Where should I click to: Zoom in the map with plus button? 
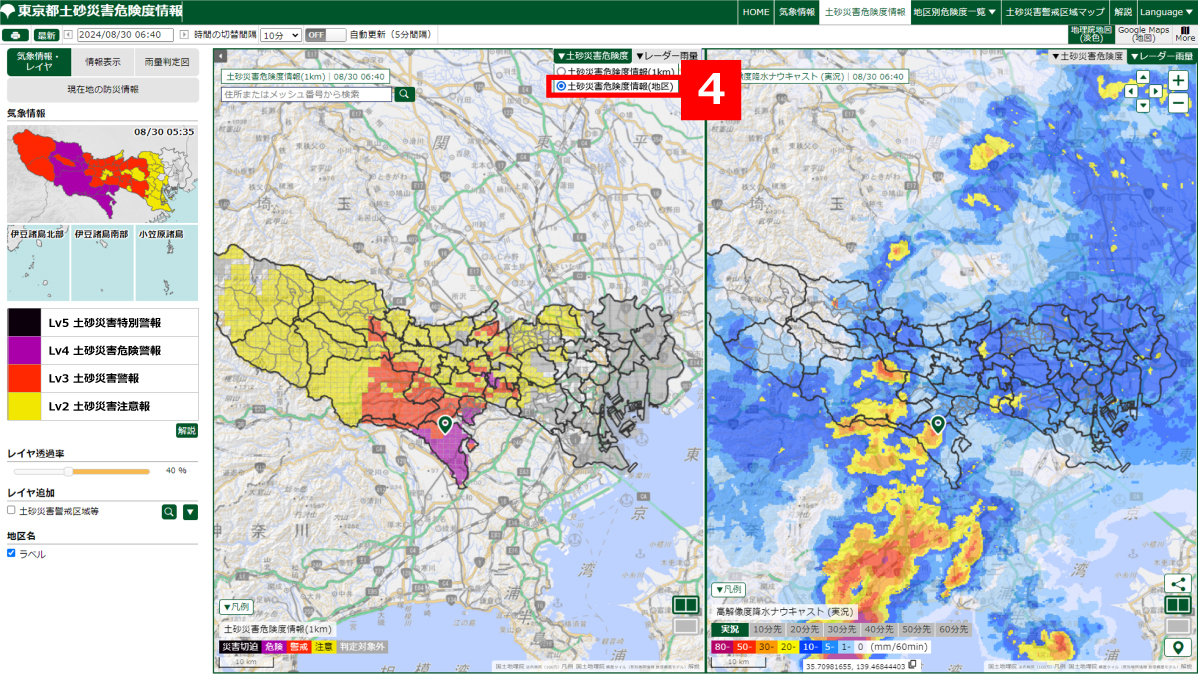point(1178,81)
